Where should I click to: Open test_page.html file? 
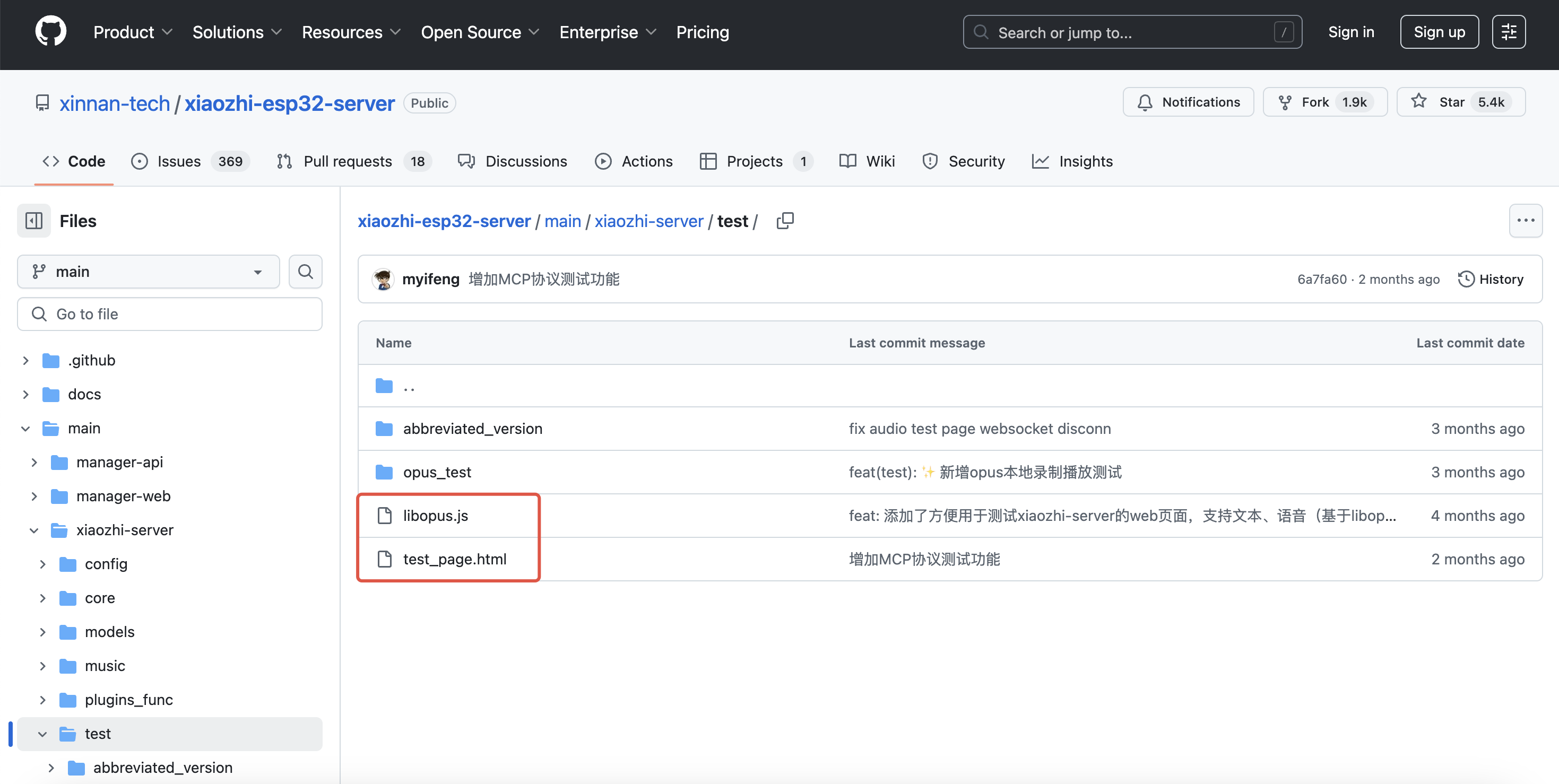click(455, 559)
